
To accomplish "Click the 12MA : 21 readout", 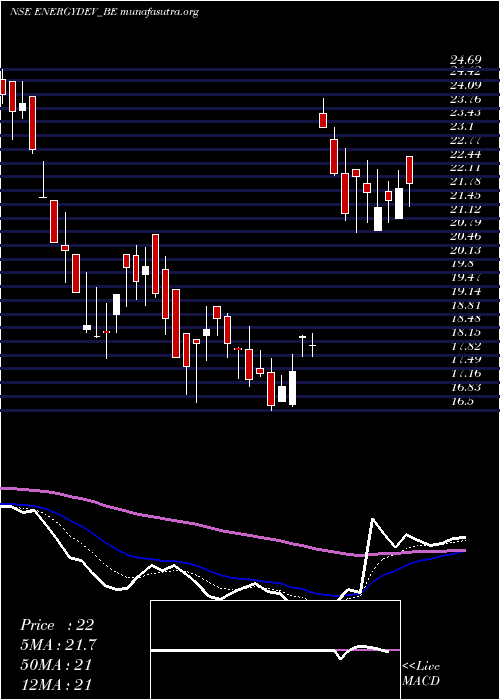I will pos(56,685).
